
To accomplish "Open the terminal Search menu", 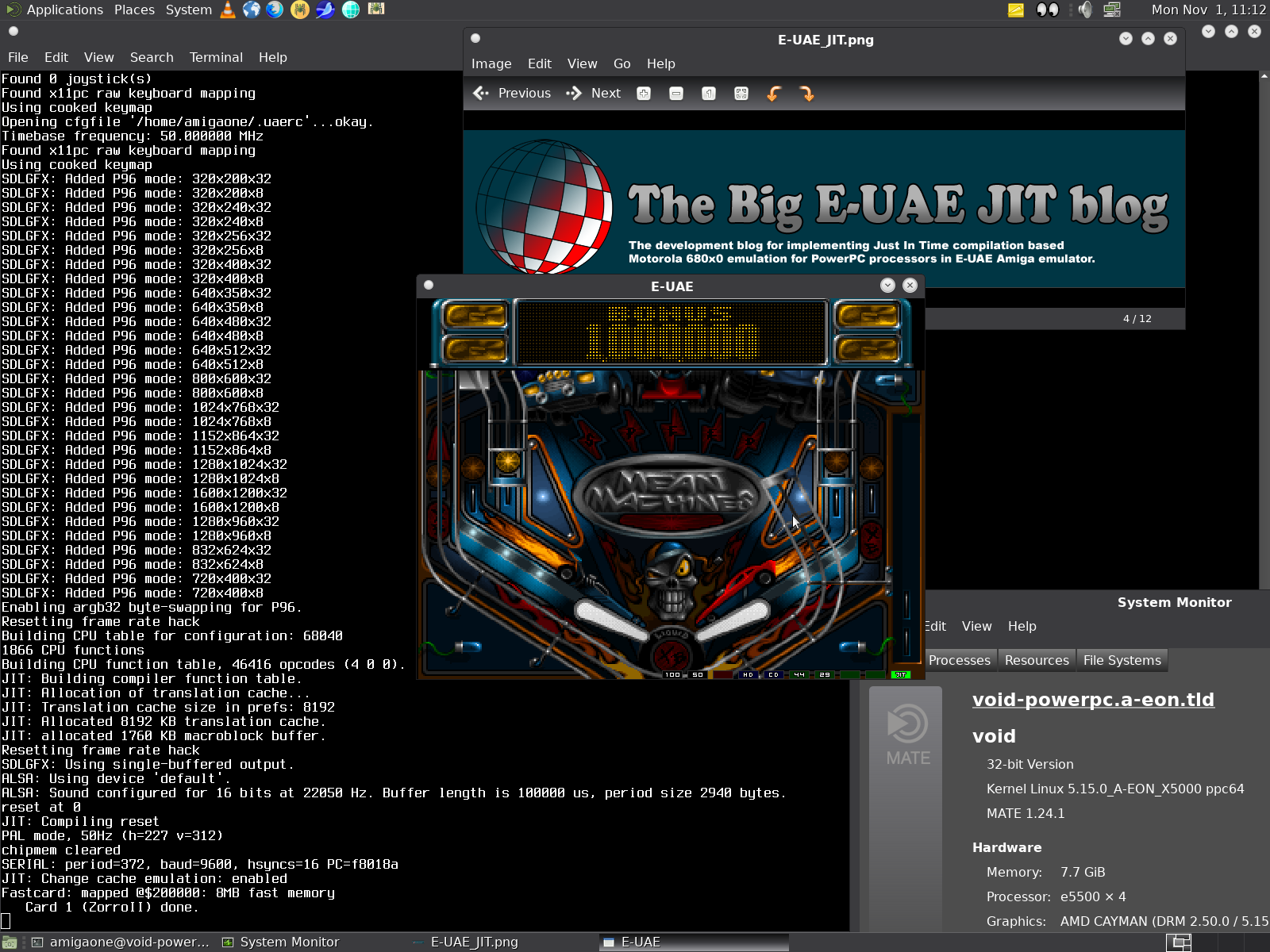I will (x=152, y=57).
